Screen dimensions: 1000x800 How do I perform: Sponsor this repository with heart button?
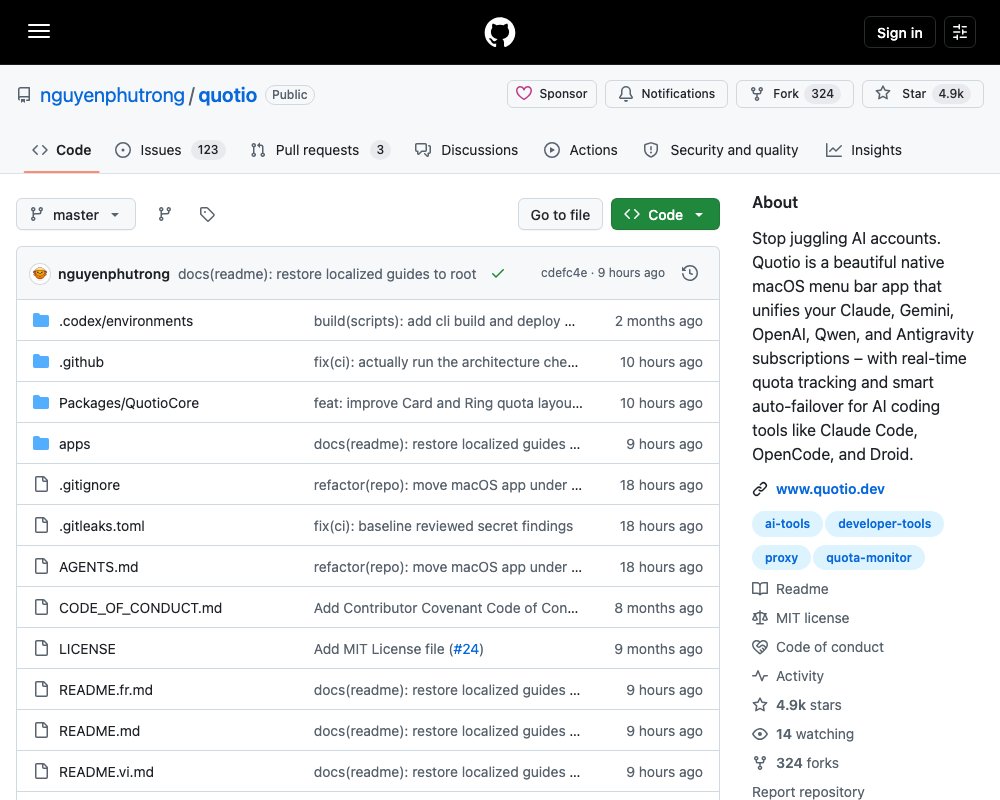(552, 94)
